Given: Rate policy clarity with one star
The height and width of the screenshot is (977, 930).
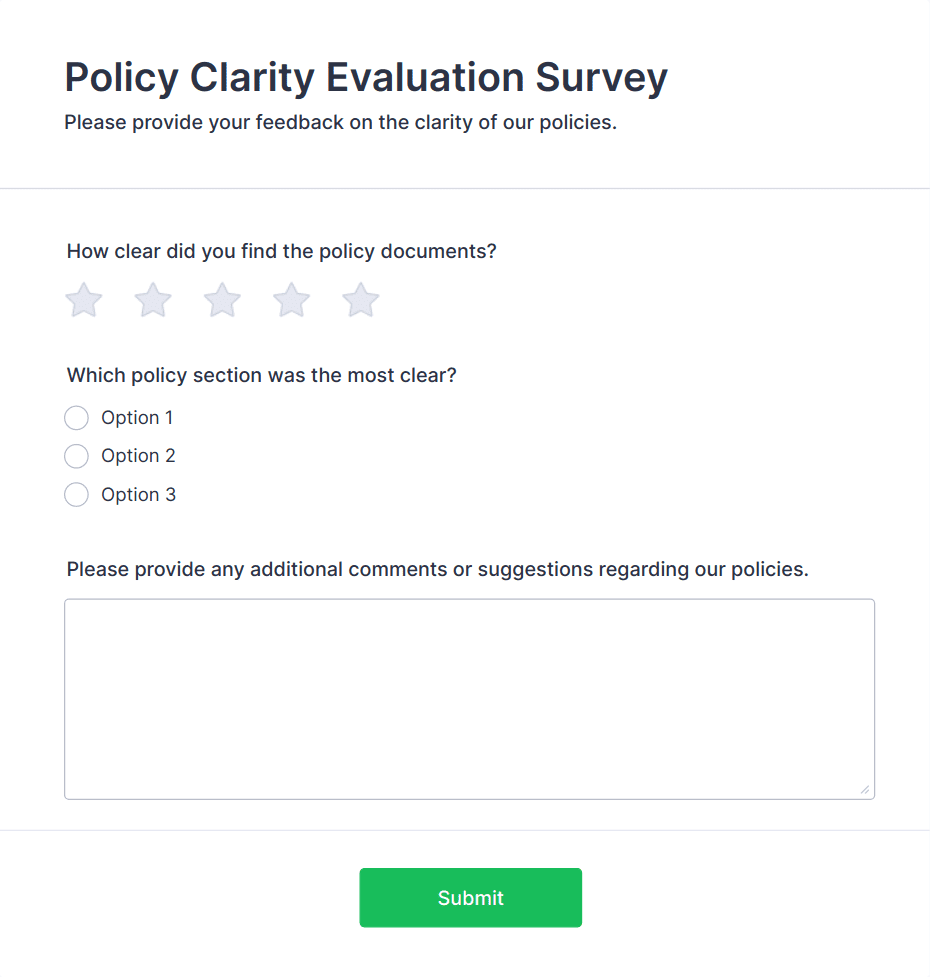Looking at the screenshot, I should coord(84,300).
